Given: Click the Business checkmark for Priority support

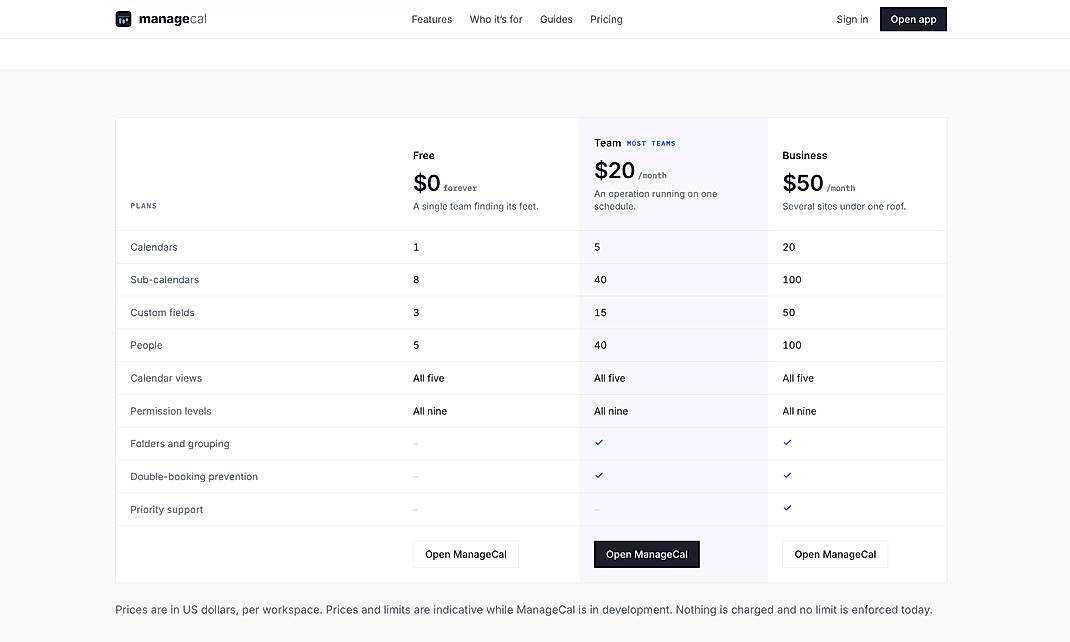Looking at the screenshot, I should pyautogui.click(x=787, y=508).
